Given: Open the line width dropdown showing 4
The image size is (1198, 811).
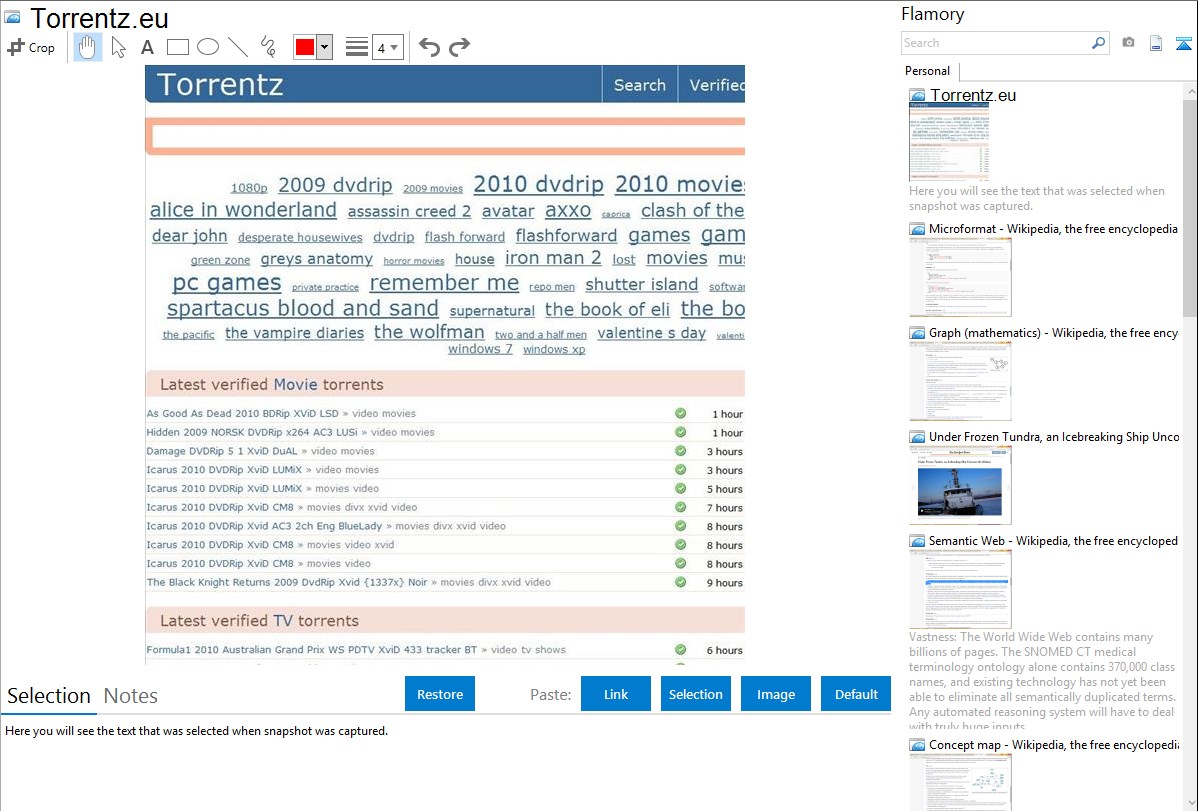Looking at the screenshot, I should click(387, 47).
